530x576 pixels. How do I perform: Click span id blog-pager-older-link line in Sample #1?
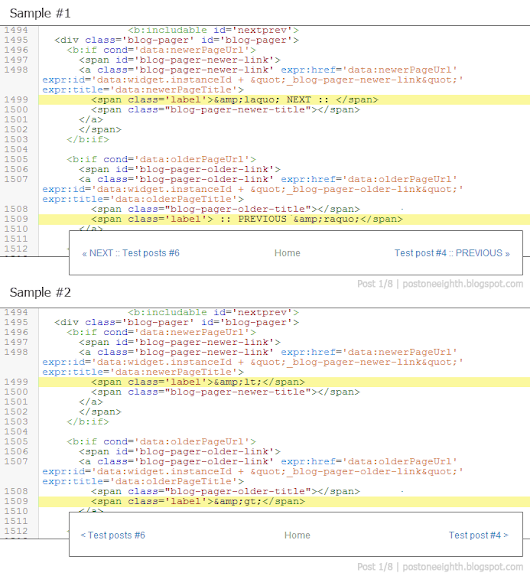coord(180,169)
